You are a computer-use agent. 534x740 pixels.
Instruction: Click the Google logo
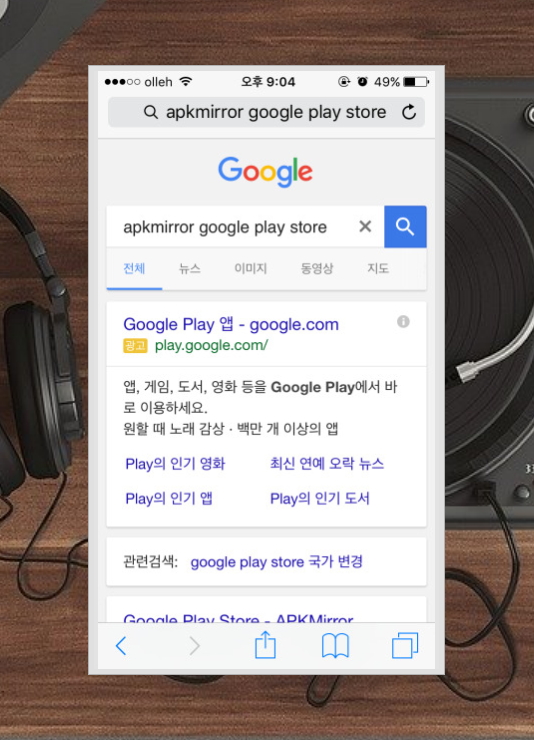point(265,172)
